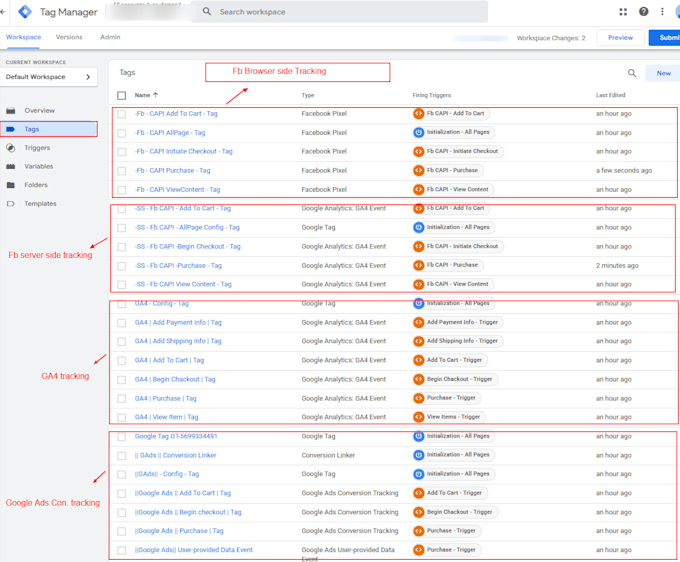This screenshot has width=680, height=562.
Task: Open the help question mark icon
Action: [644, 12]
